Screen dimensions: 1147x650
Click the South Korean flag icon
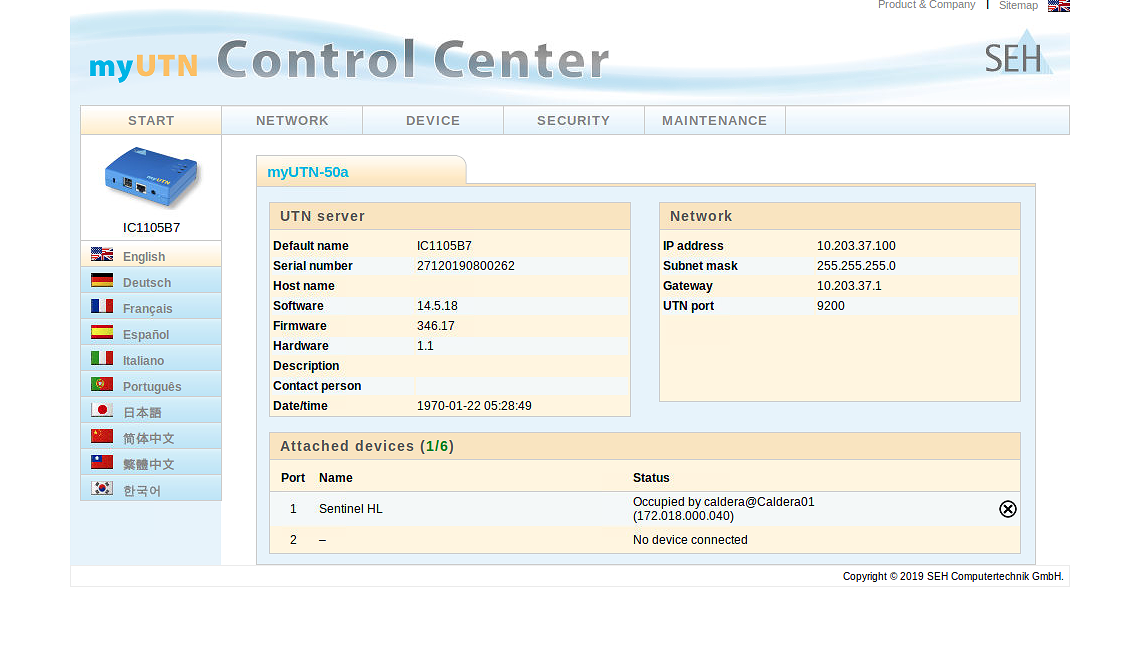101,489
